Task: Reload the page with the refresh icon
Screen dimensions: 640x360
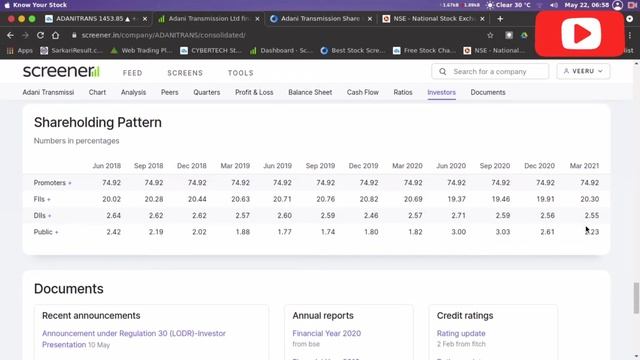Action: point(40,36)
